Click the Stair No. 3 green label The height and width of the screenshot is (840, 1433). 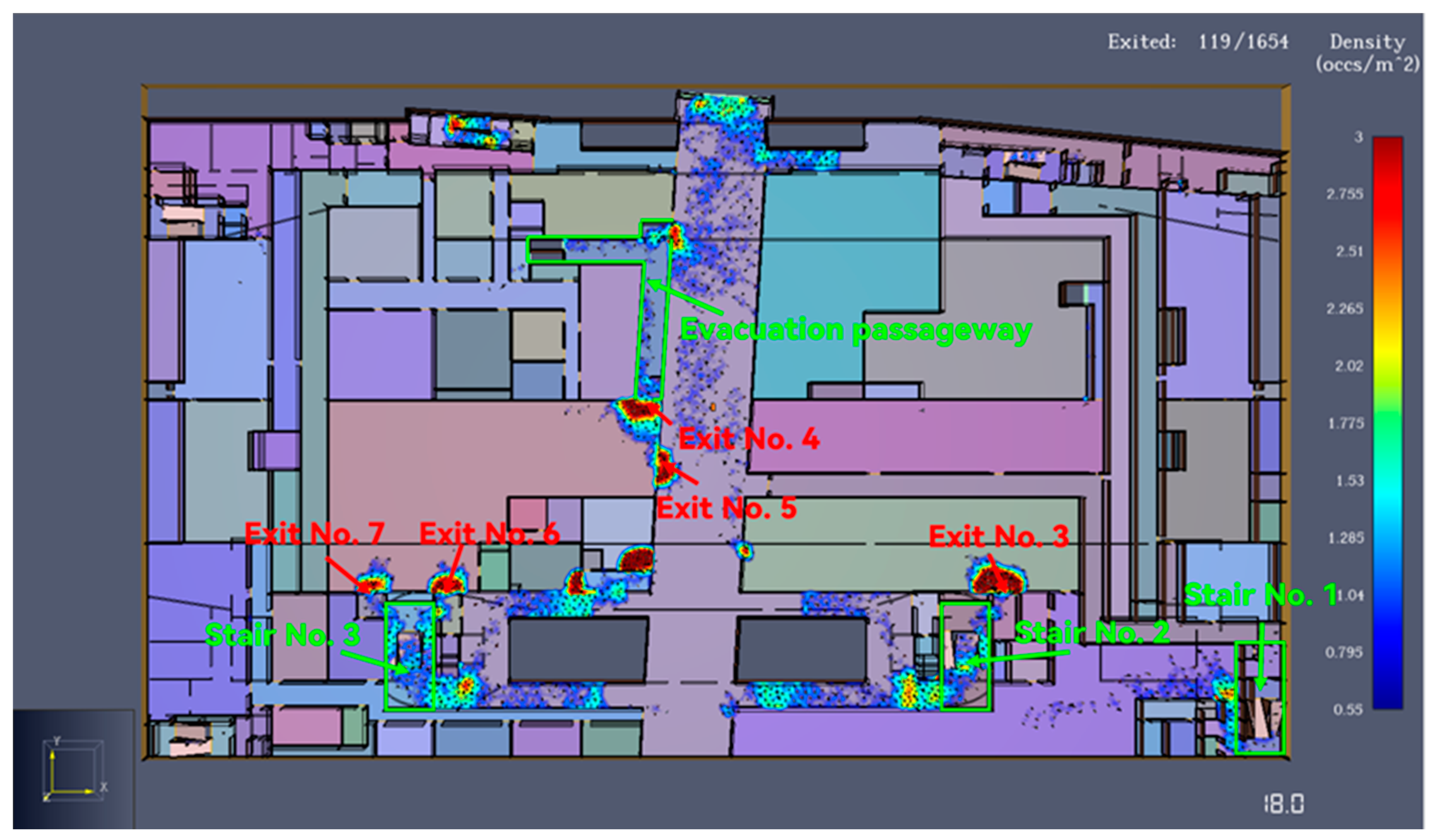(282, 635)
